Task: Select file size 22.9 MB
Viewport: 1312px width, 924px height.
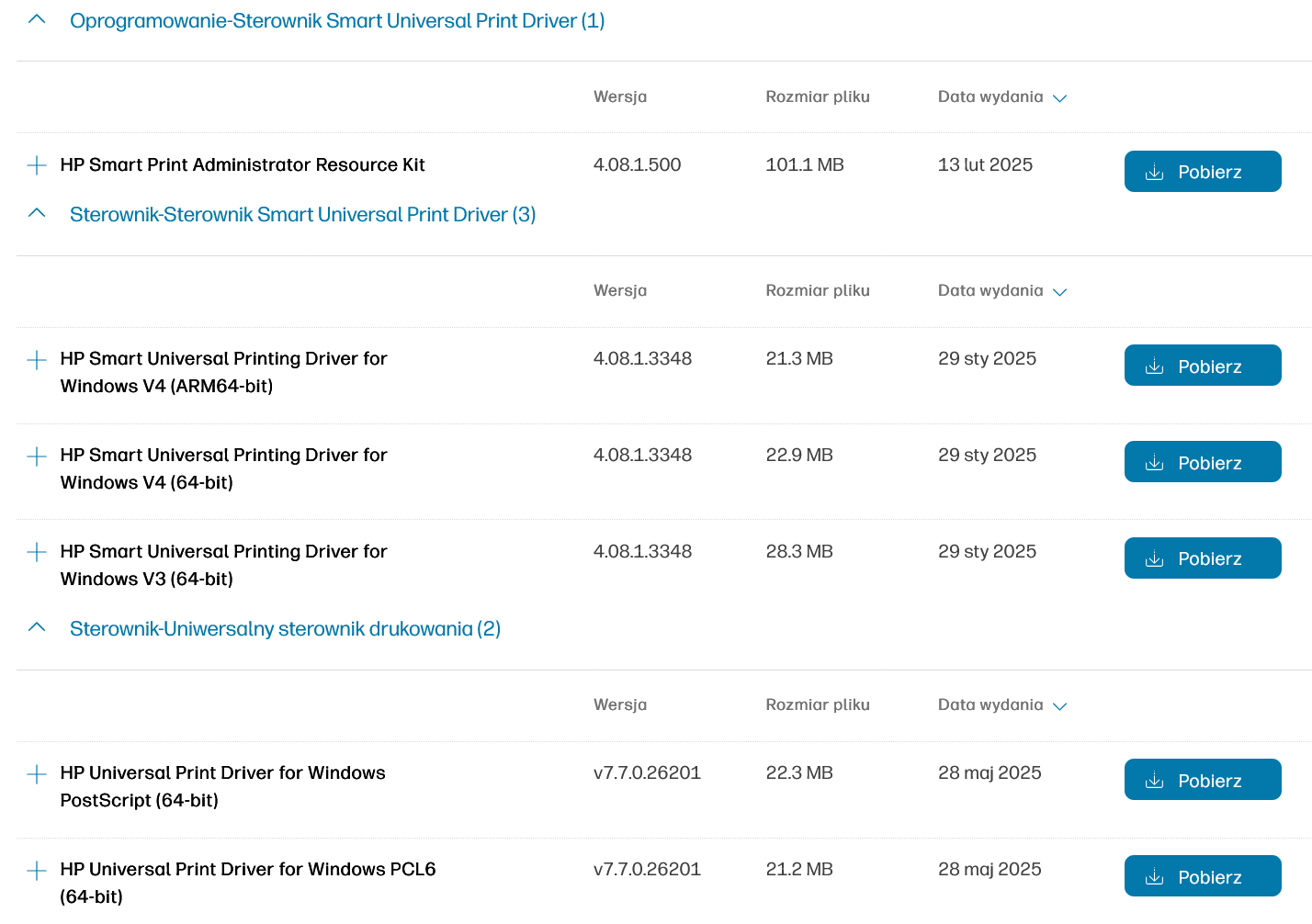Action: point(799,456)
